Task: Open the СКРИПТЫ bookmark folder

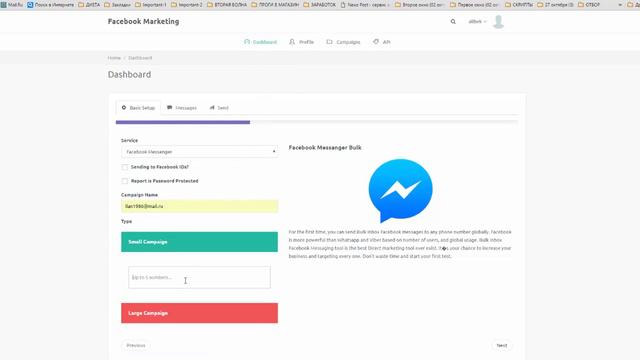Action: pyautogui.click(x=519, y=5)
